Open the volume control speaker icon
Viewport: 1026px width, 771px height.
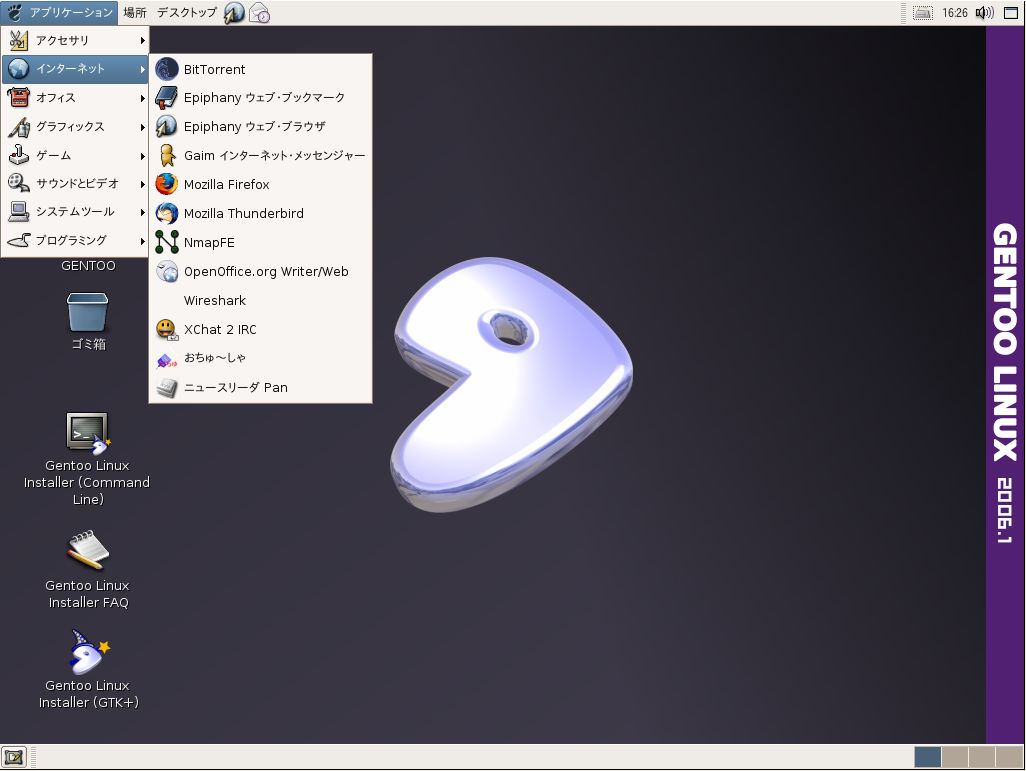click(x=985, y=12)
